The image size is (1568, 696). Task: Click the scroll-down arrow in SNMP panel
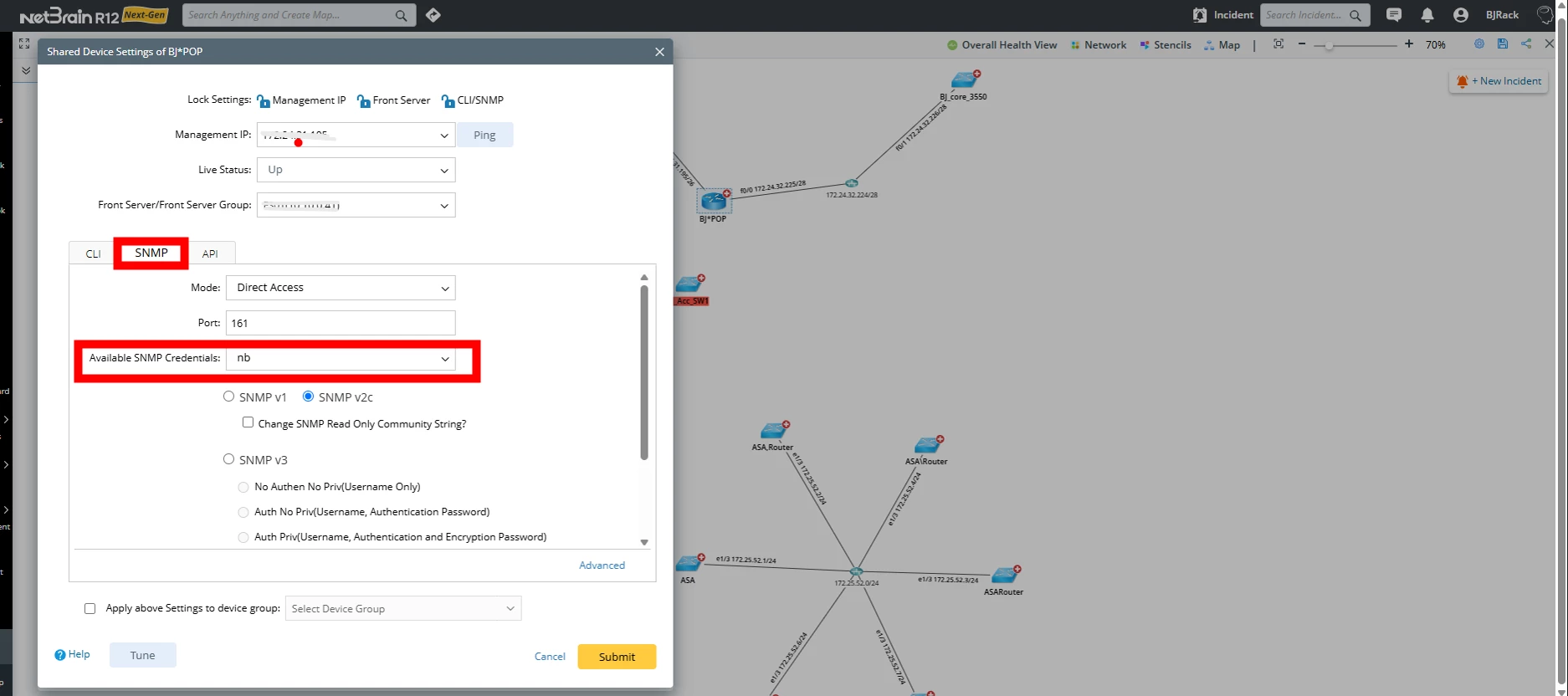[644, 542]
